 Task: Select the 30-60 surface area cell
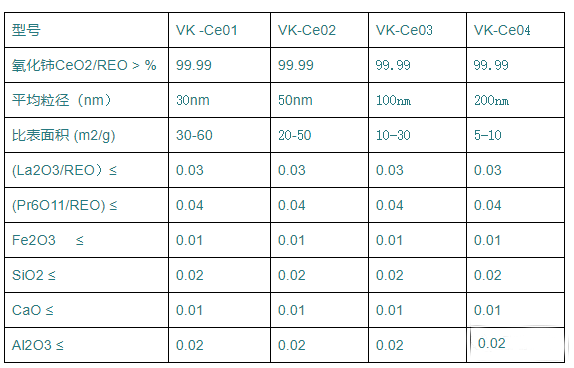(x=219, y=135)
